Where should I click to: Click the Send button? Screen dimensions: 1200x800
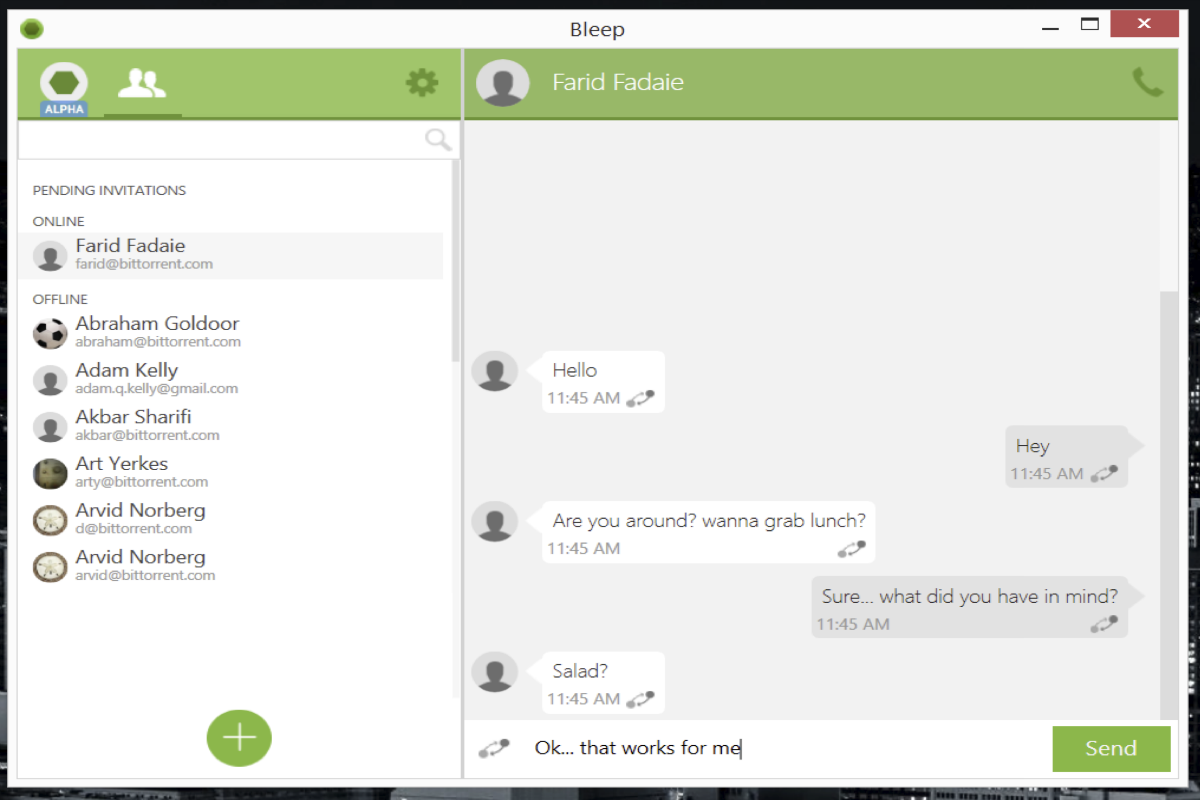tap(1110, 748)
